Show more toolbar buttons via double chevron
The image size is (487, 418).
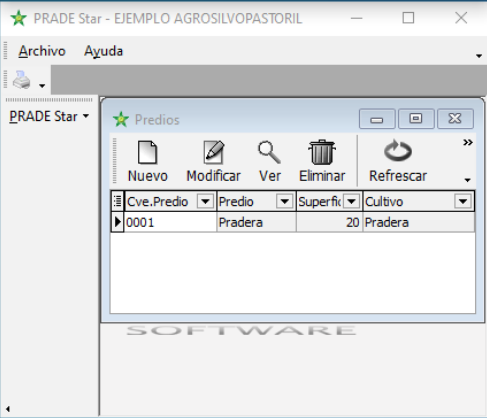[468, 143]
